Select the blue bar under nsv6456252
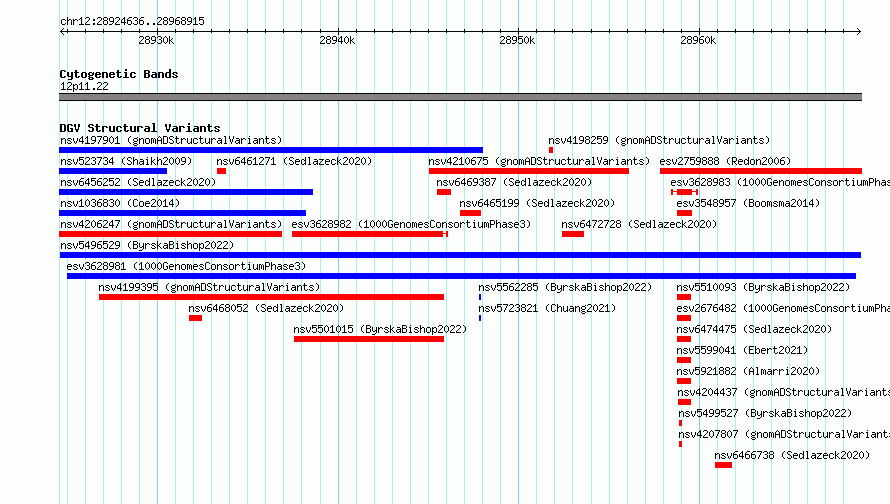This screenshot has width=890, height=504. point(186,192)
